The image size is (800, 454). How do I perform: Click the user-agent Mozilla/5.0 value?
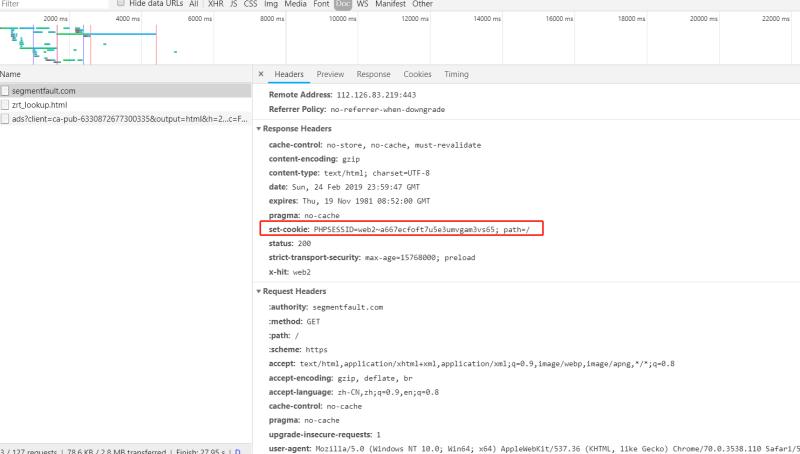tap(557, 448)
